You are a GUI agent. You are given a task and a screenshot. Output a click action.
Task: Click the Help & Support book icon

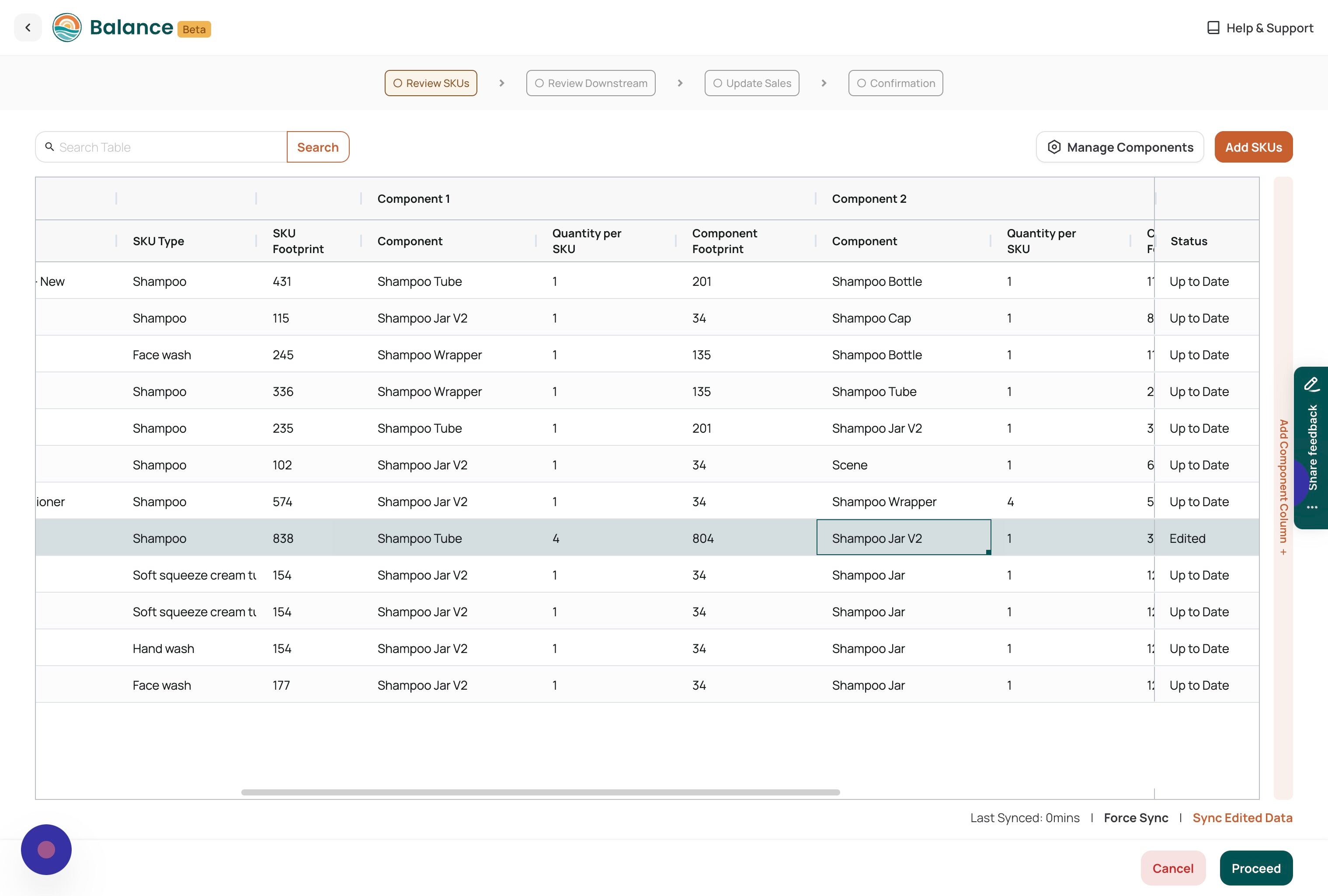1213,28
